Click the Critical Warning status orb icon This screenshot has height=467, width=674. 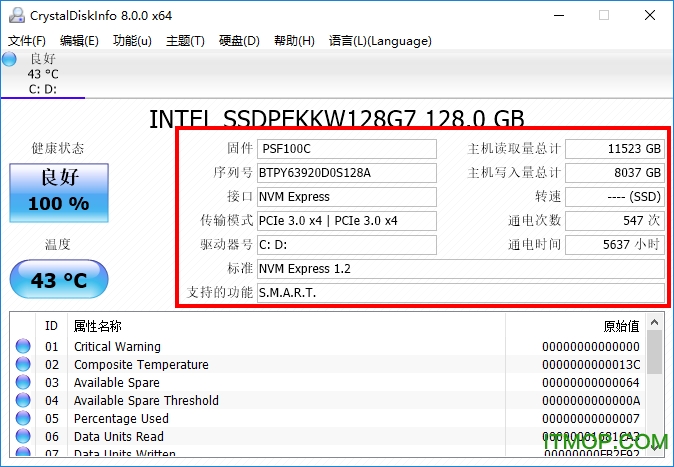pos(23,347)
